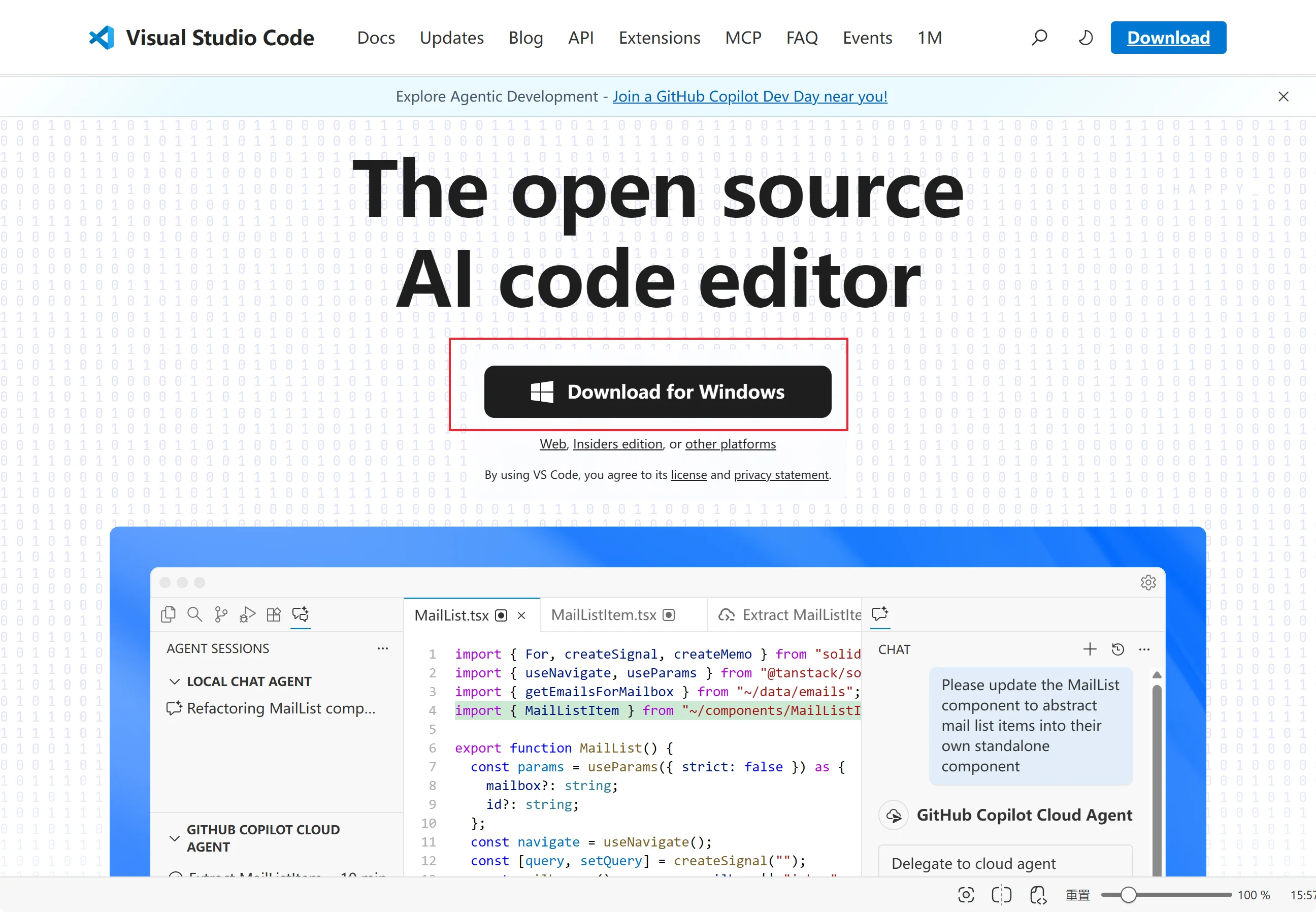Open the FAQ navigation item

(802, 38)
